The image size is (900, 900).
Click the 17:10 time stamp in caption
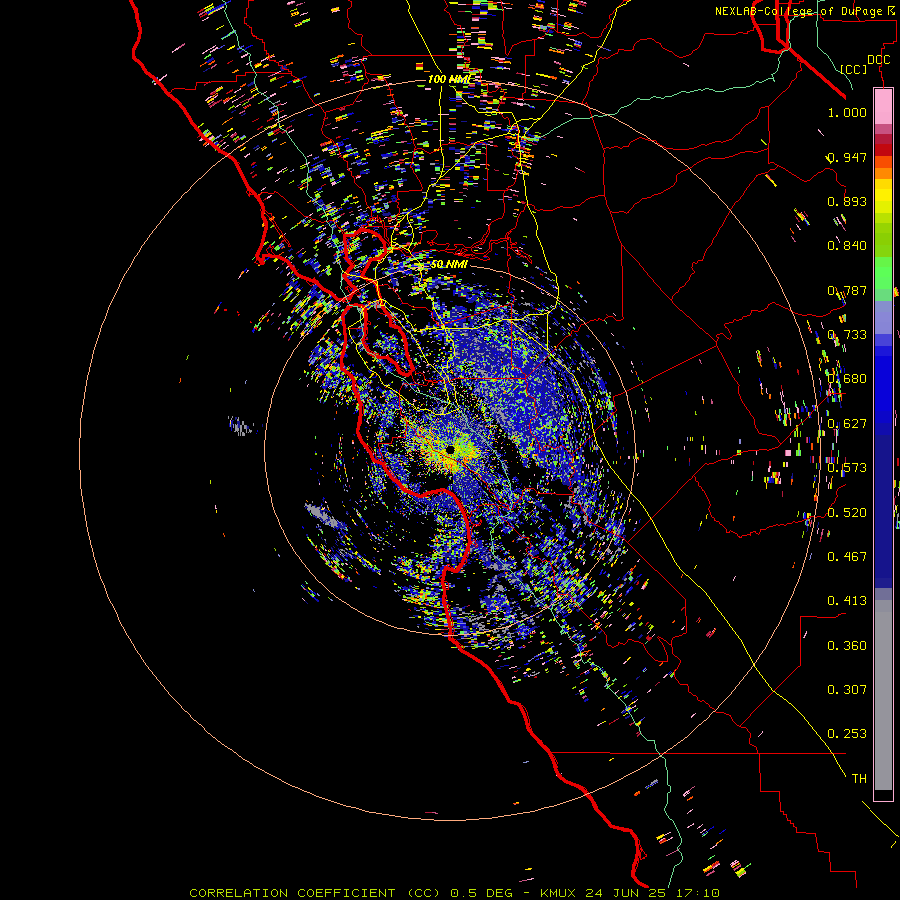pos(699,893)
